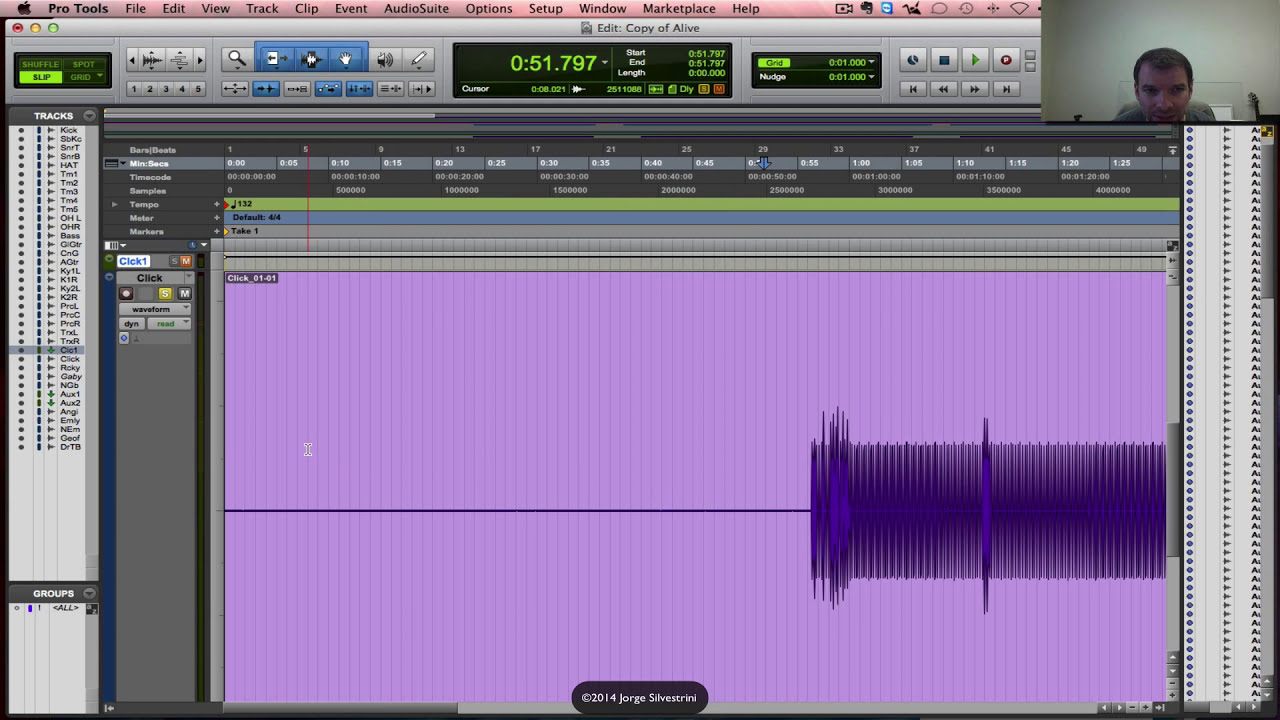Click the dyn button on Click track
Image resolution: width=1280 pixels, height=720 pixels.
(131, 324)
